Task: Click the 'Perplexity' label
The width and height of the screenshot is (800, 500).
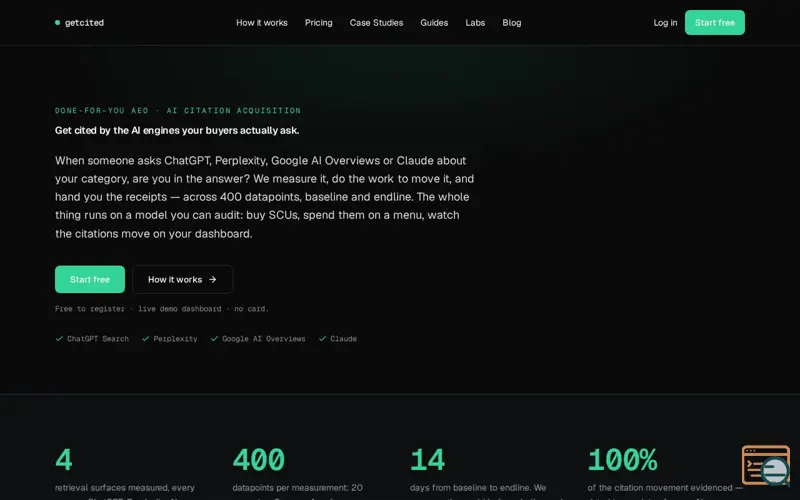Action: (175, 339)
